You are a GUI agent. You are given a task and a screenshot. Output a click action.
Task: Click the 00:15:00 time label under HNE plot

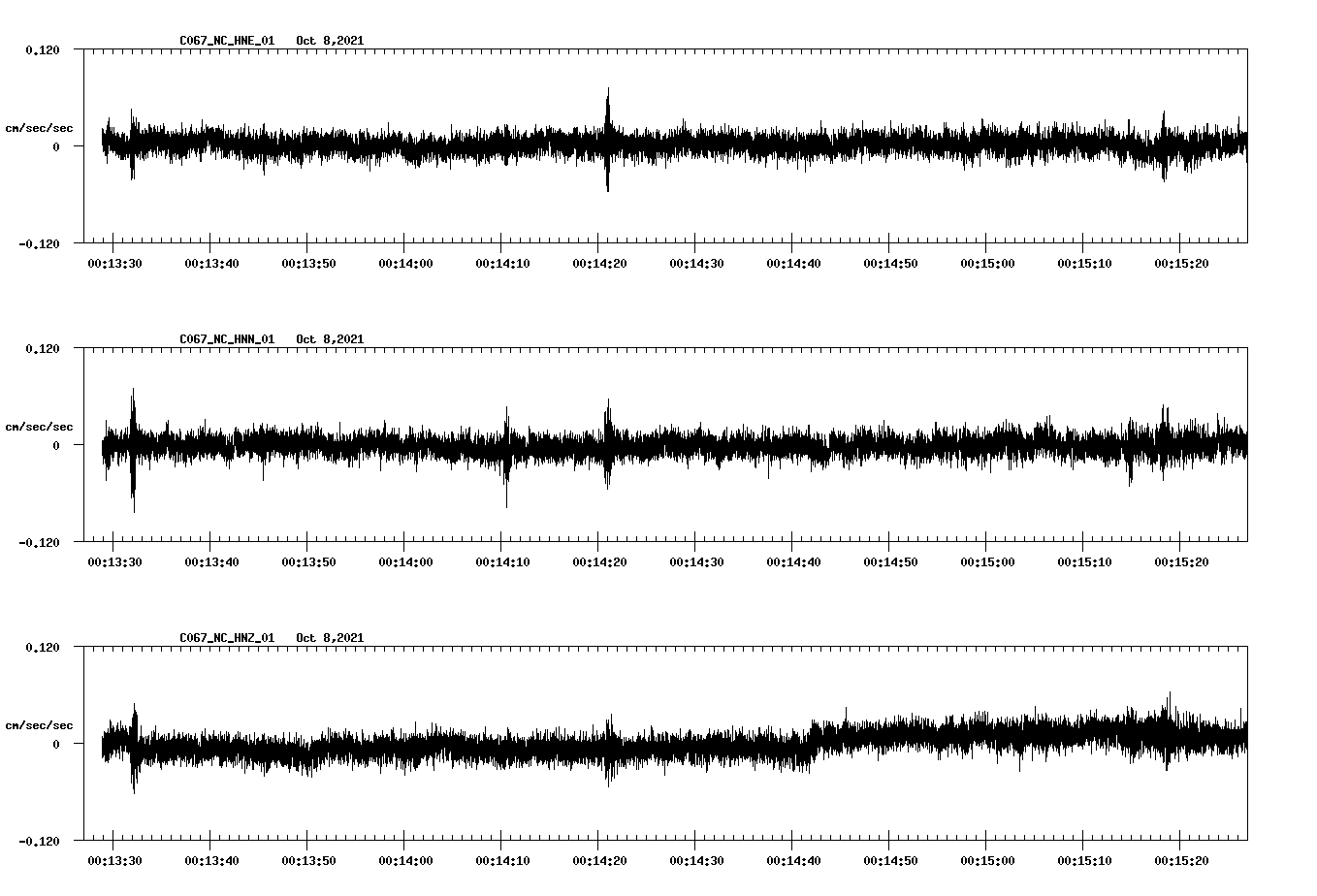(x=987, y=264)
